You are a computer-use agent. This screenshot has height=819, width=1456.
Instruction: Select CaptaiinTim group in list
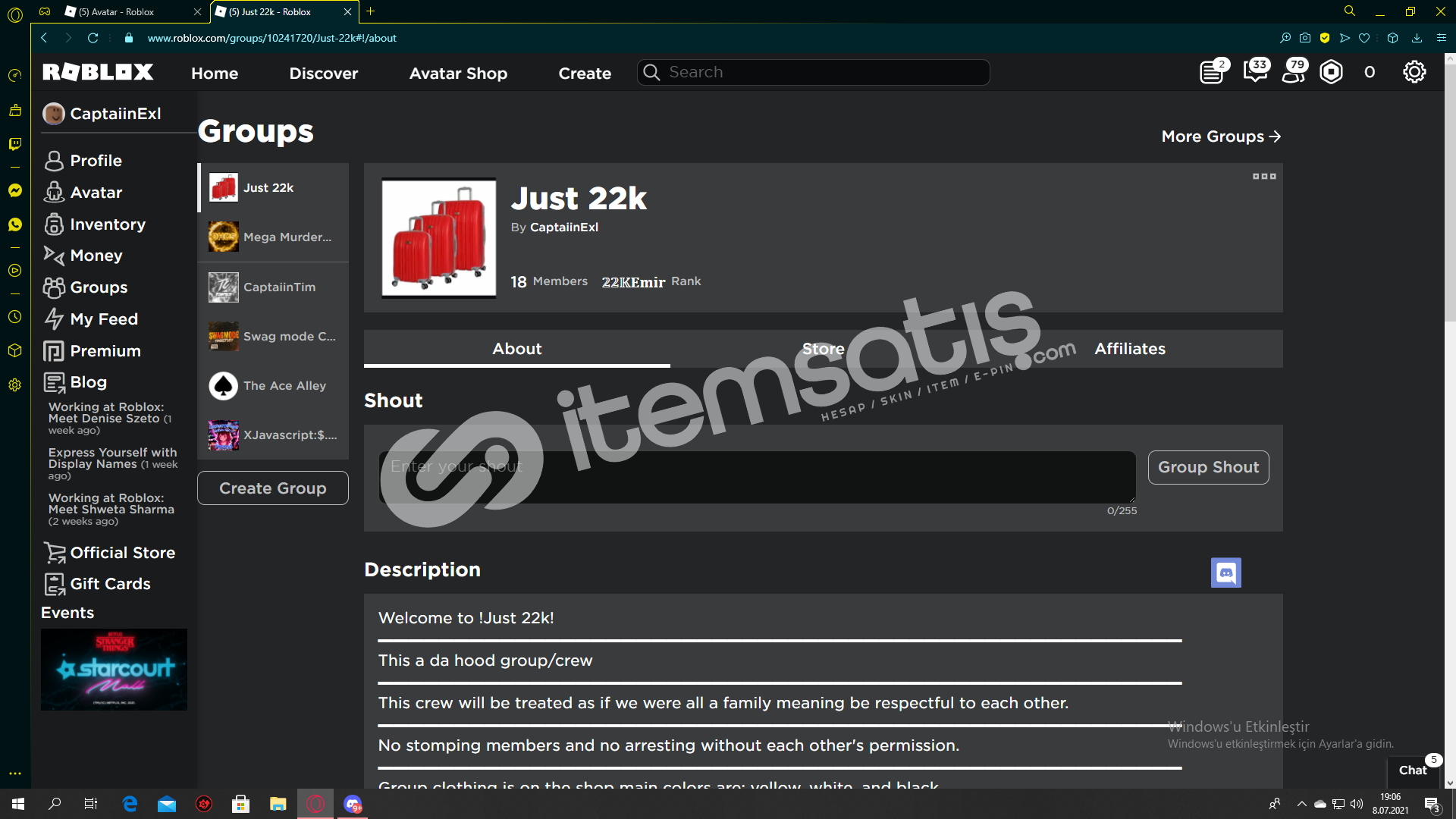273,287
